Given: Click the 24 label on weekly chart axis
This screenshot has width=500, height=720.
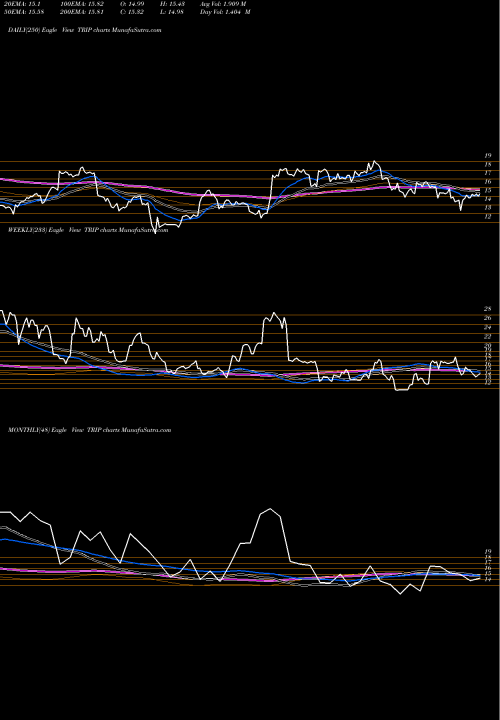Looking at the screenshot, I should click(x=488, y=327).
